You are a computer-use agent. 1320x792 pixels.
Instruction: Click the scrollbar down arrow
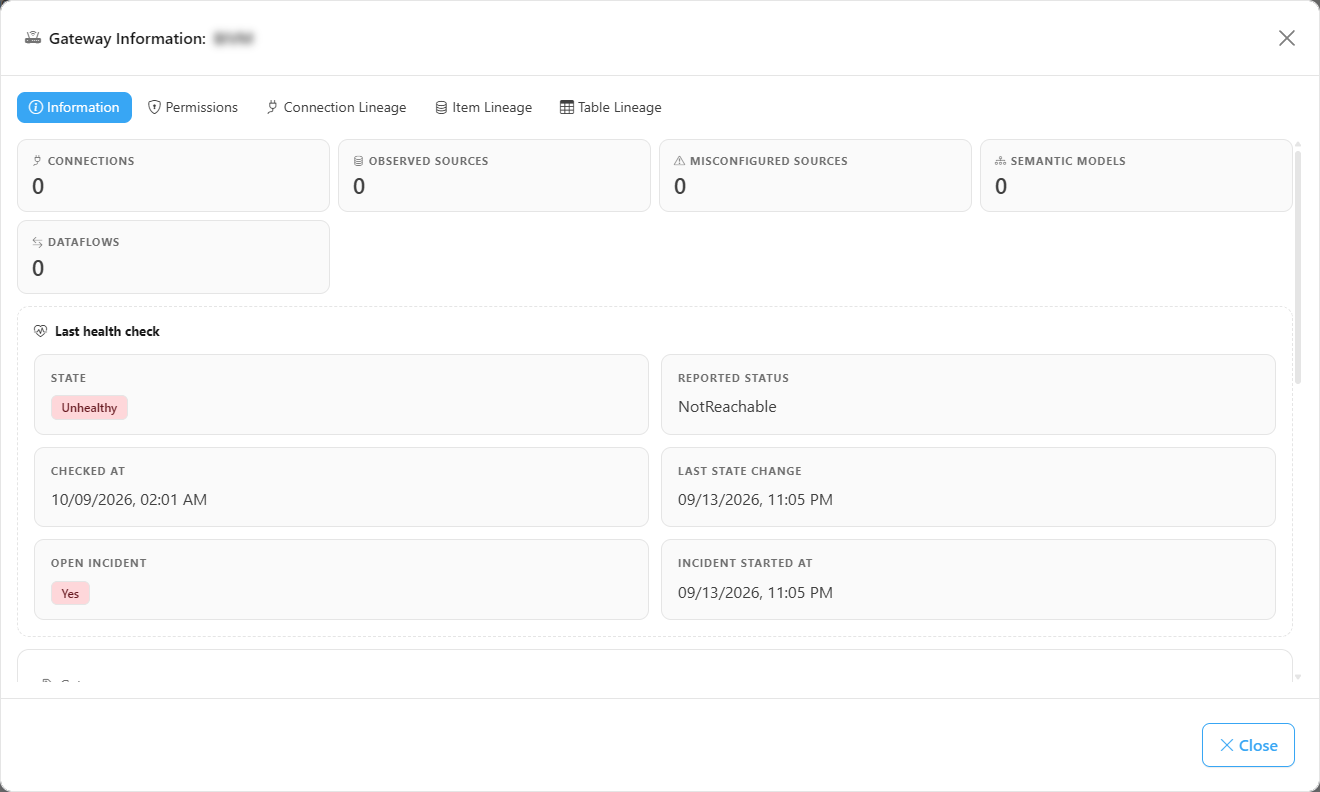tap(1298, 677)
